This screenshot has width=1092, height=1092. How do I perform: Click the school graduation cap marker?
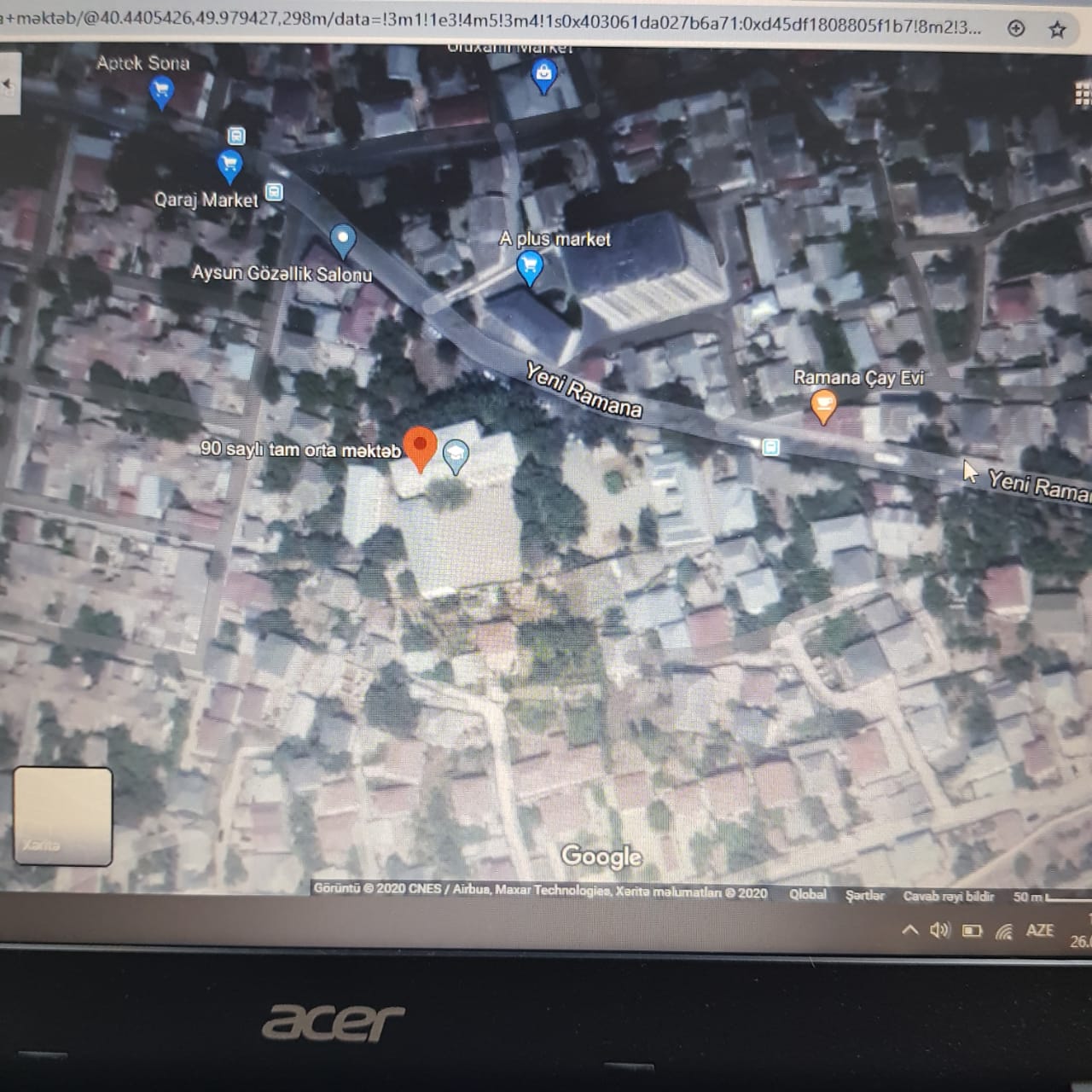pyautogui.click(x=456, y=454)
